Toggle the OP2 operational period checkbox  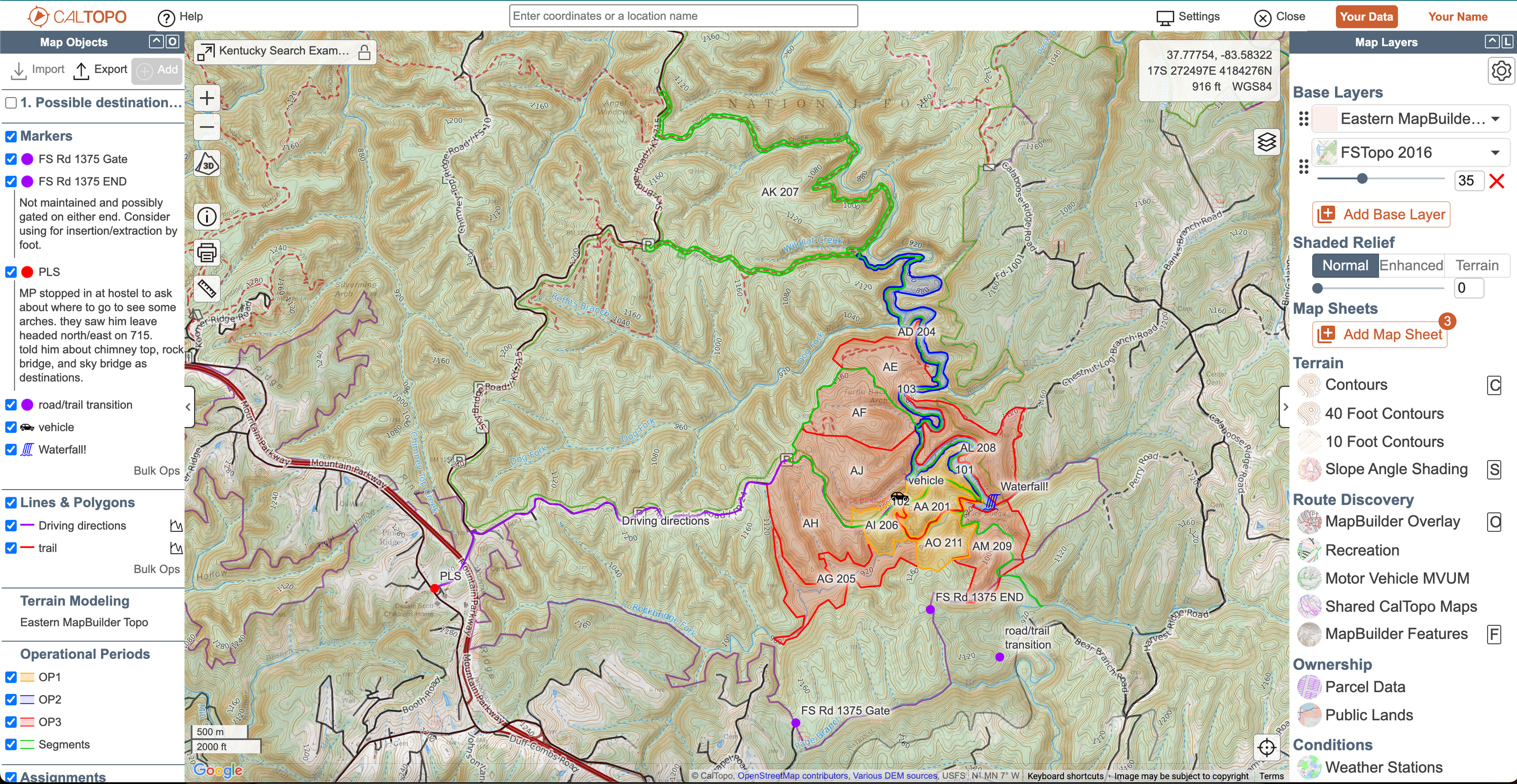coord(10,699)
